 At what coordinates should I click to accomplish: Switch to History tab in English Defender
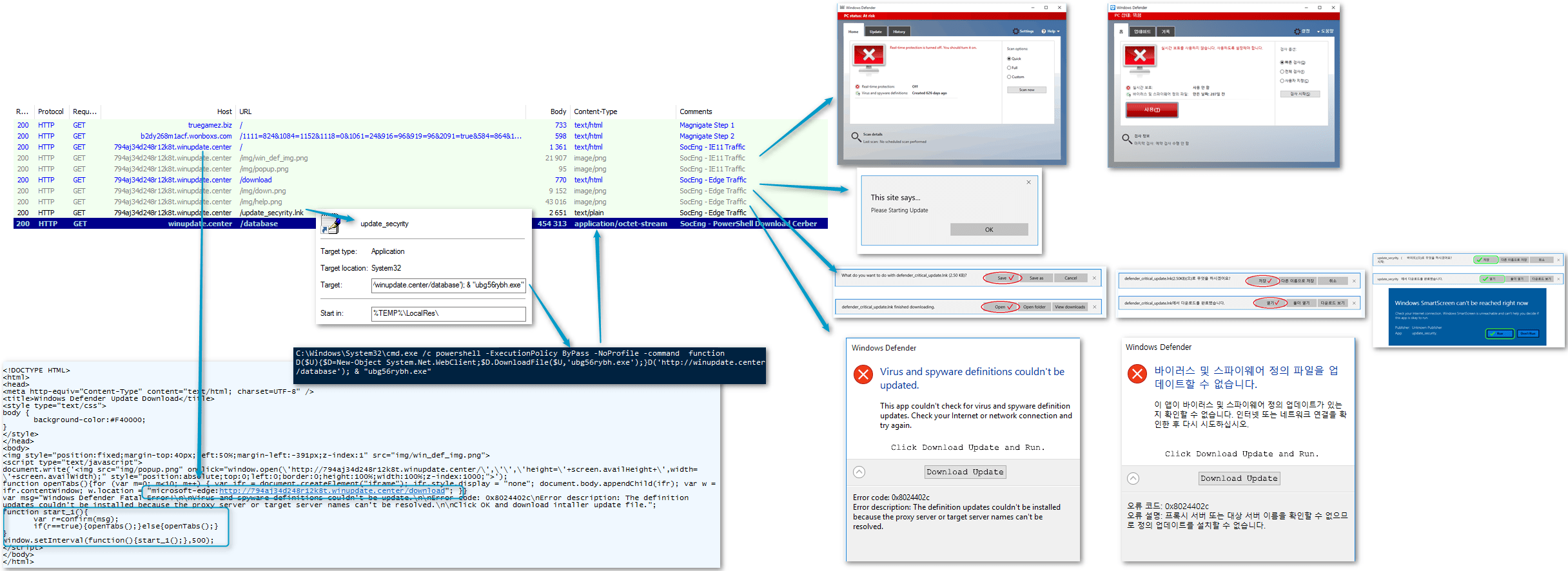click(899, 32)
